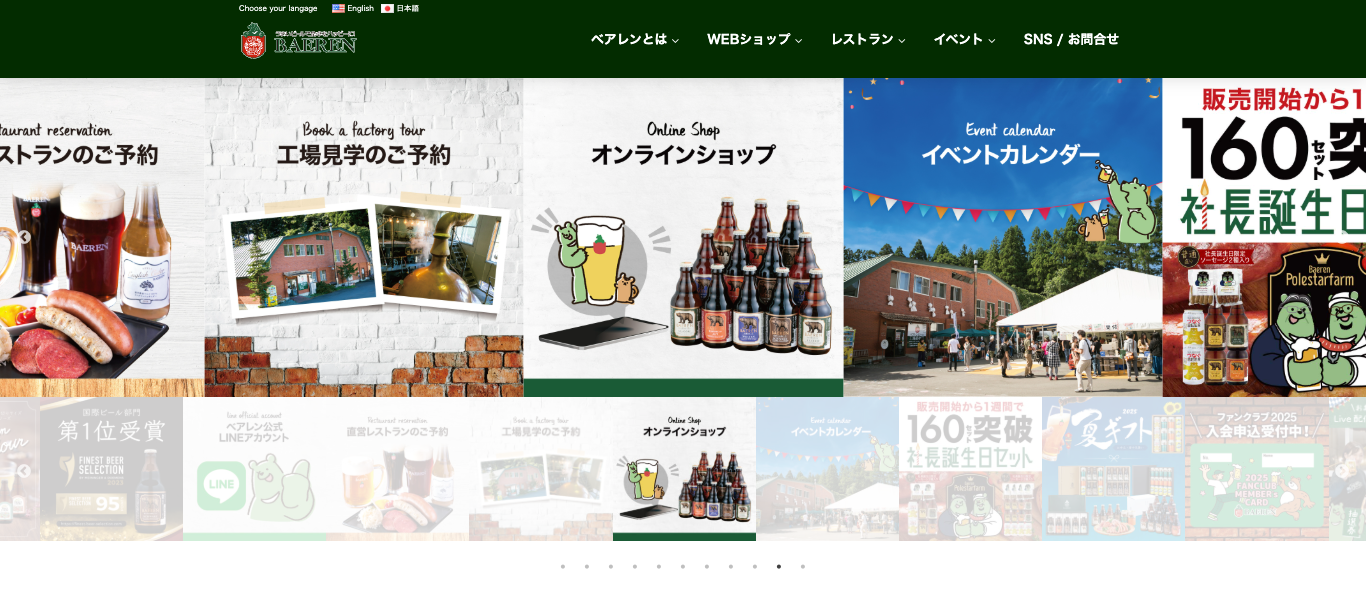Open the イベント dropdown menu

coord(964,40)
